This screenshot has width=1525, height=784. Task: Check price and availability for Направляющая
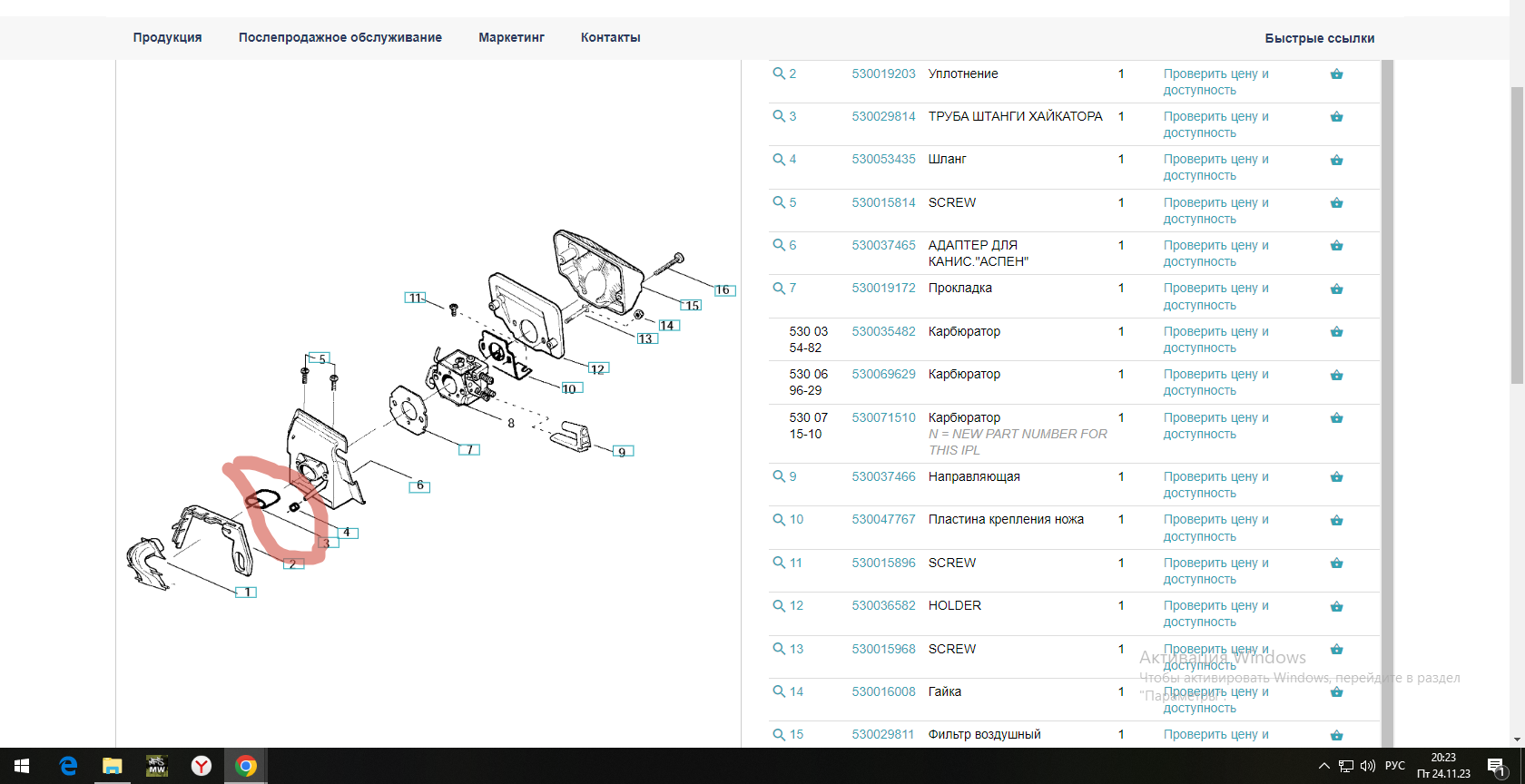pos(1215,485)
